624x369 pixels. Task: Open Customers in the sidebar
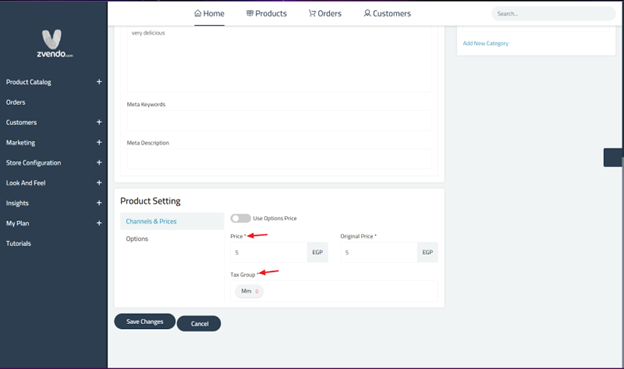pyautogui.click(x=21, y=122)
